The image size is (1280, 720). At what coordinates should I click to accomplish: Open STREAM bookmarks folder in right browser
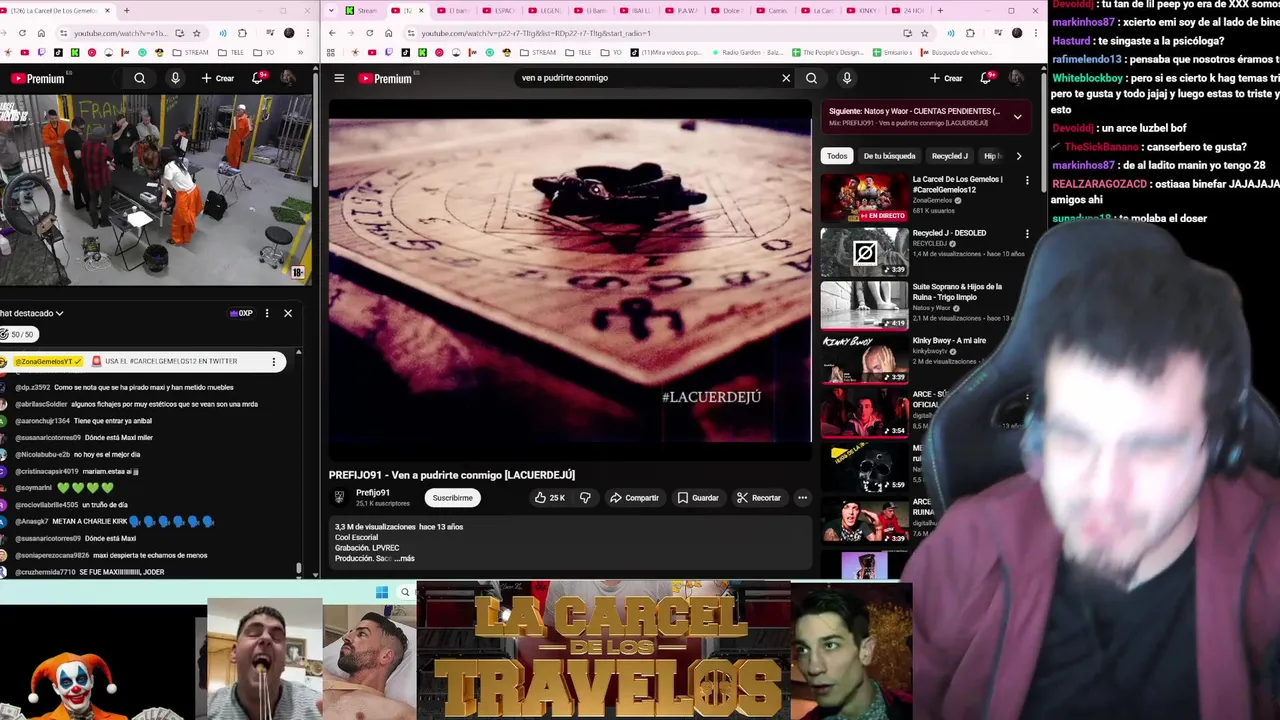(536, 52)
